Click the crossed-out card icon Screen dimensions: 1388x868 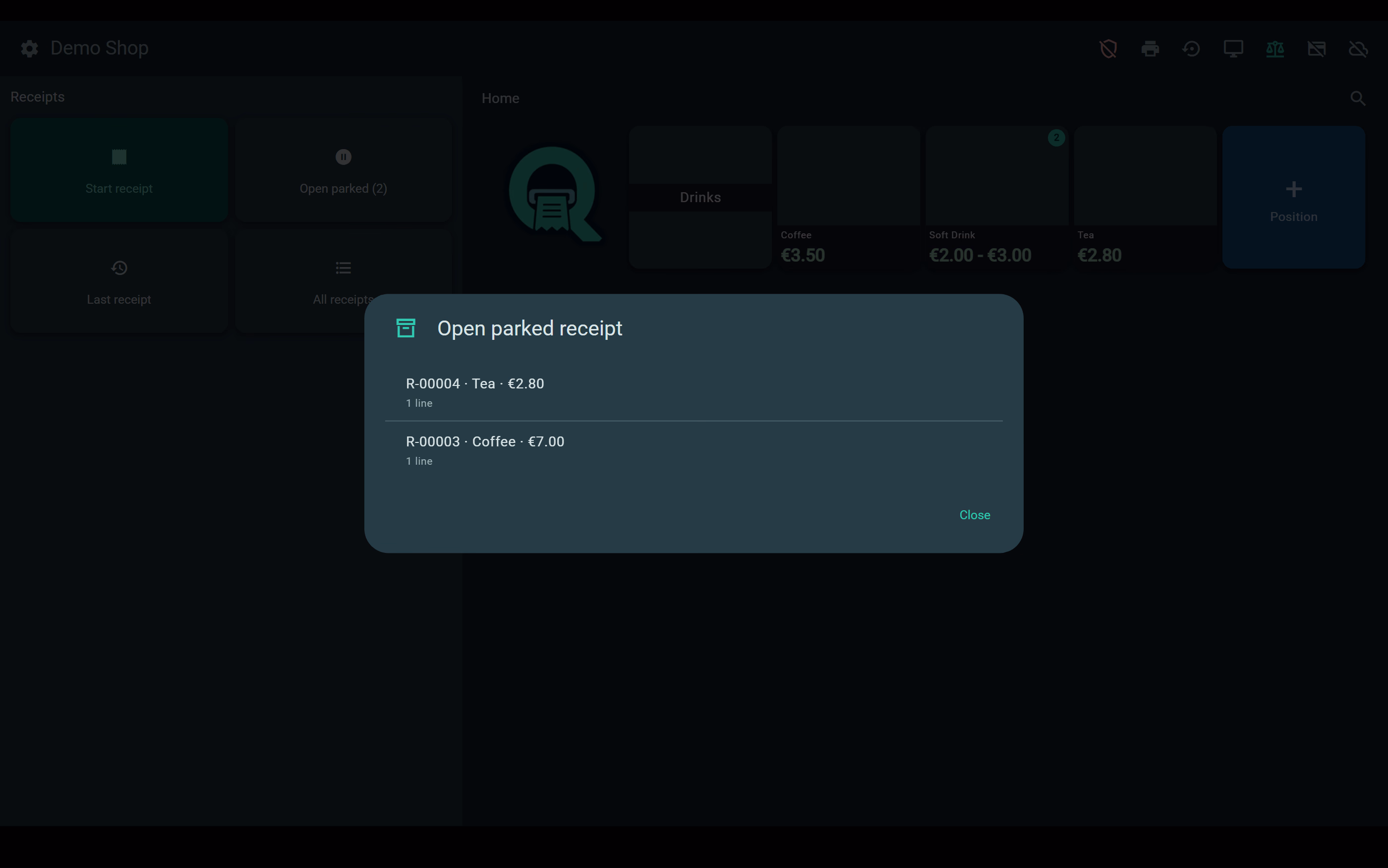point(1317,49)
